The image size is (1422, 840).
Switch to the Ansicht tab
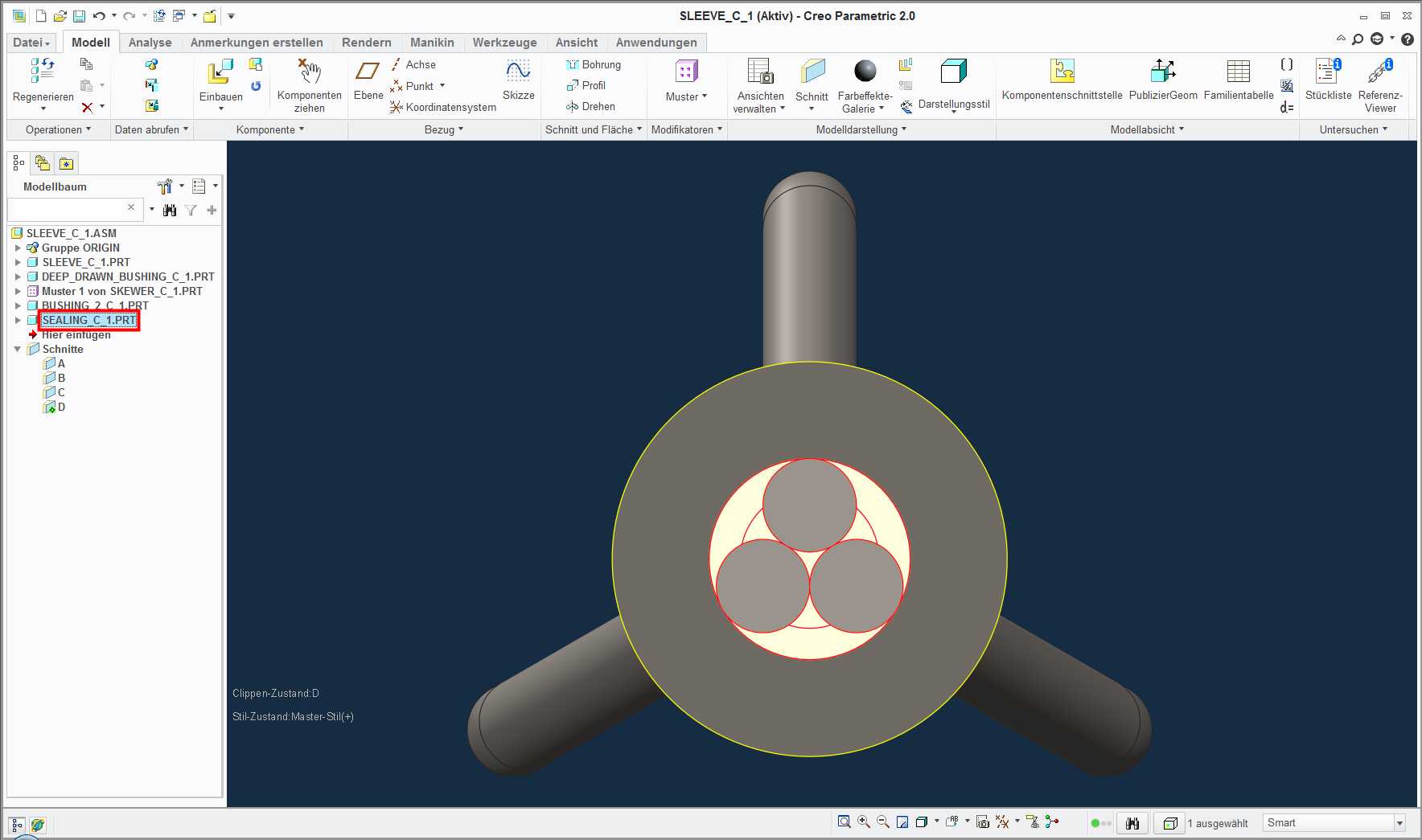click(x=577, y=43)
